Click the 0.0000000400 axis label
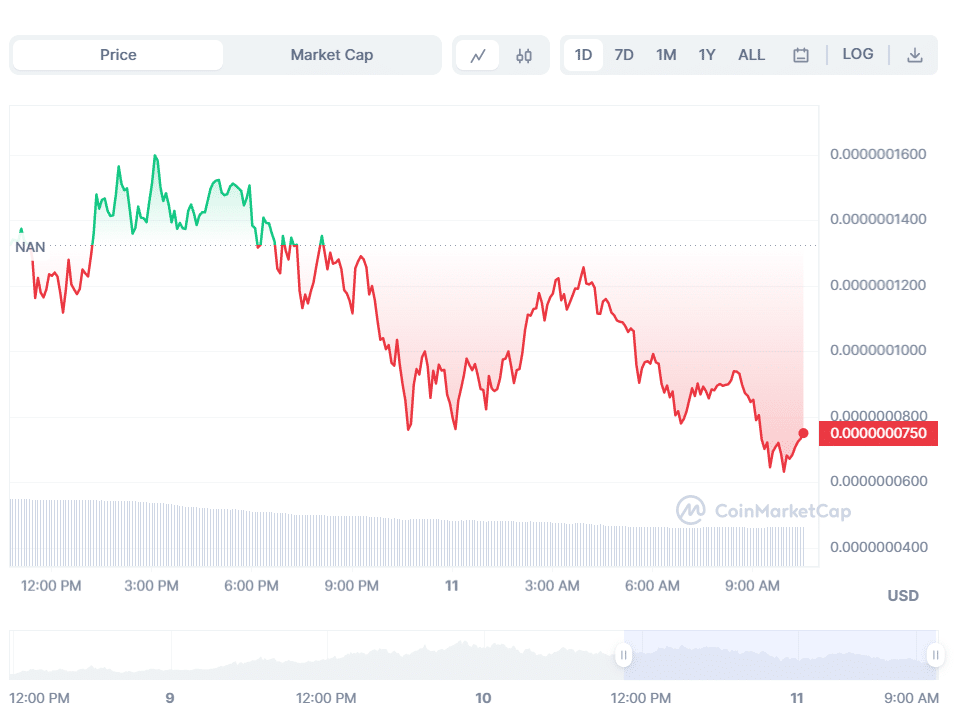The image size is (954, 717). (x=878, y=547)
